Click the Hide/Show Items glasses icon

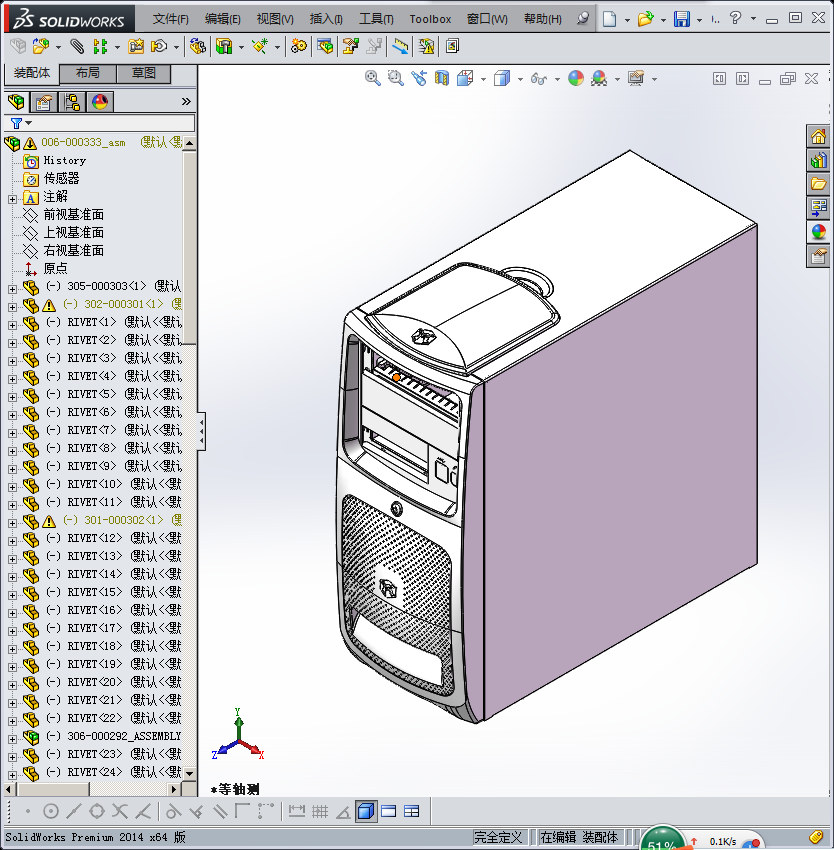(538, 79)
